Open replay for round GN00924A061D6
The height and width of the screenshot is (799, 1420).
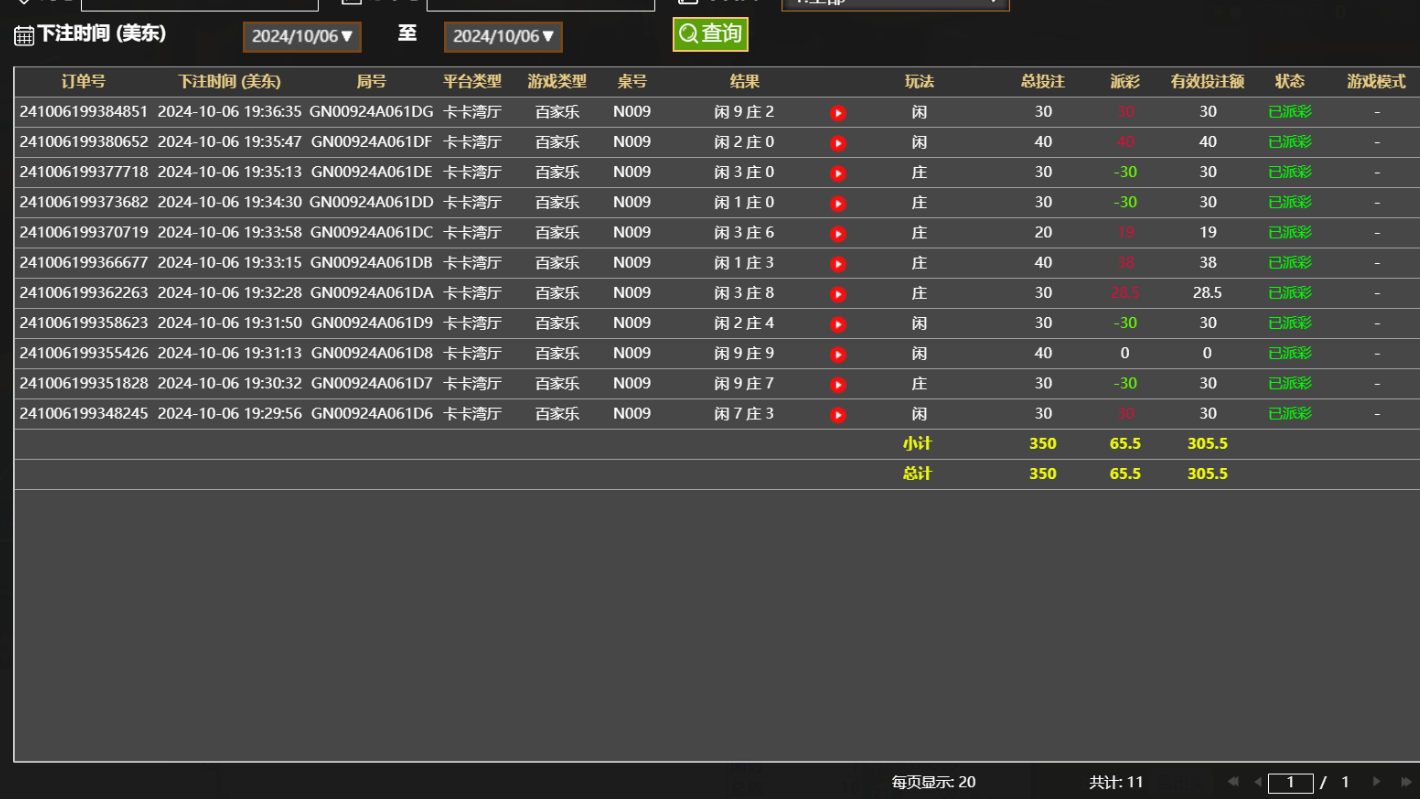[838, 414]
